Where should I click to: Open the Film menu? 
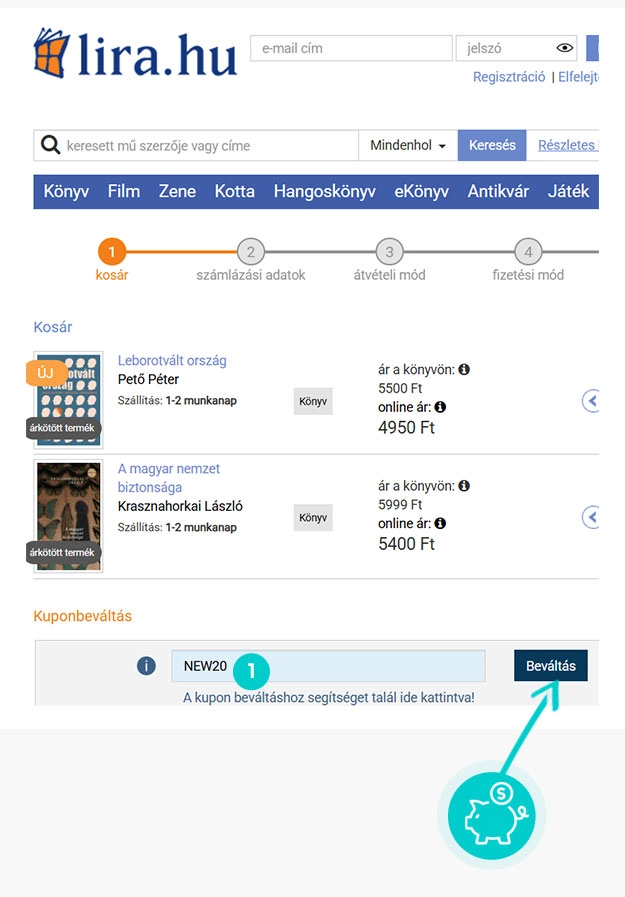pyautogui.click(x=124, y=191)
